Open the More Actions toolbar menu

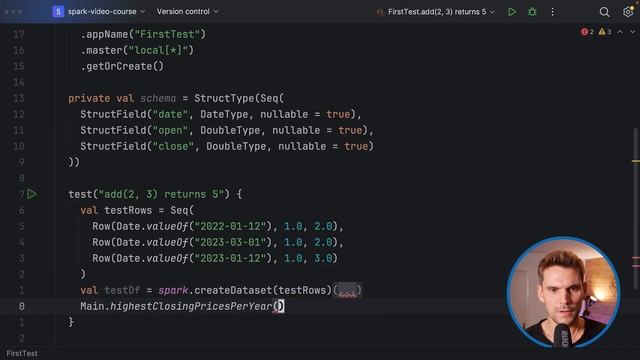pos(553,12)
